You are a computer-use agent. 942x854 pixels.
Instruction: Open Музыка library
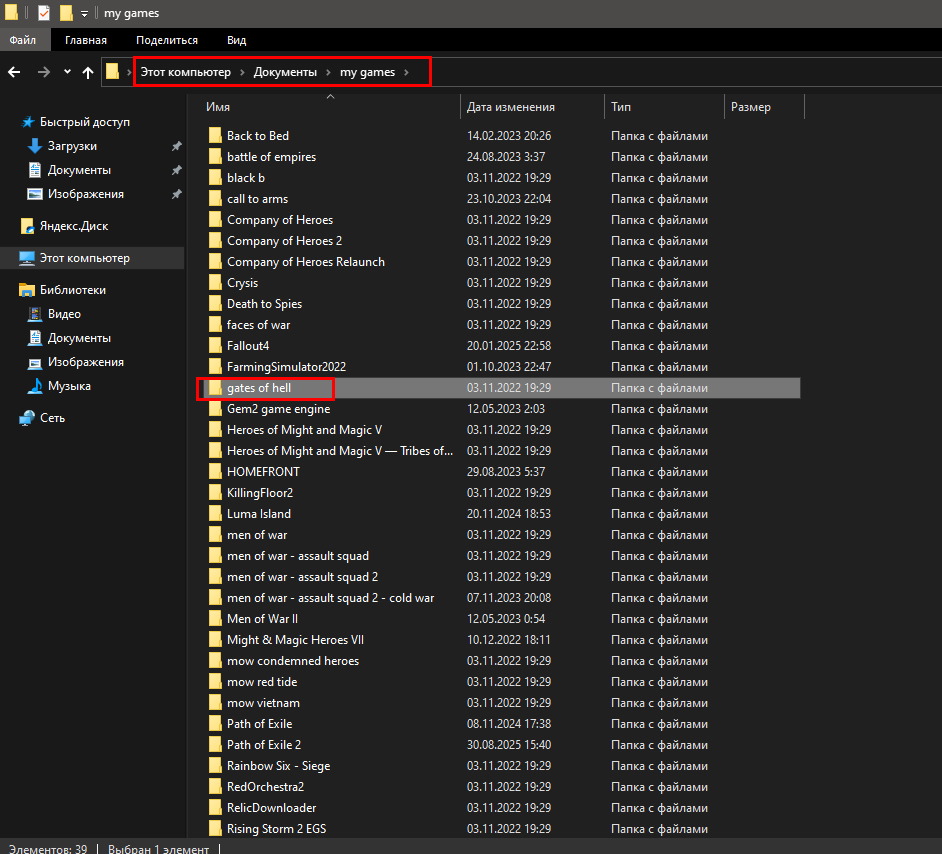(x=69, y=386)
